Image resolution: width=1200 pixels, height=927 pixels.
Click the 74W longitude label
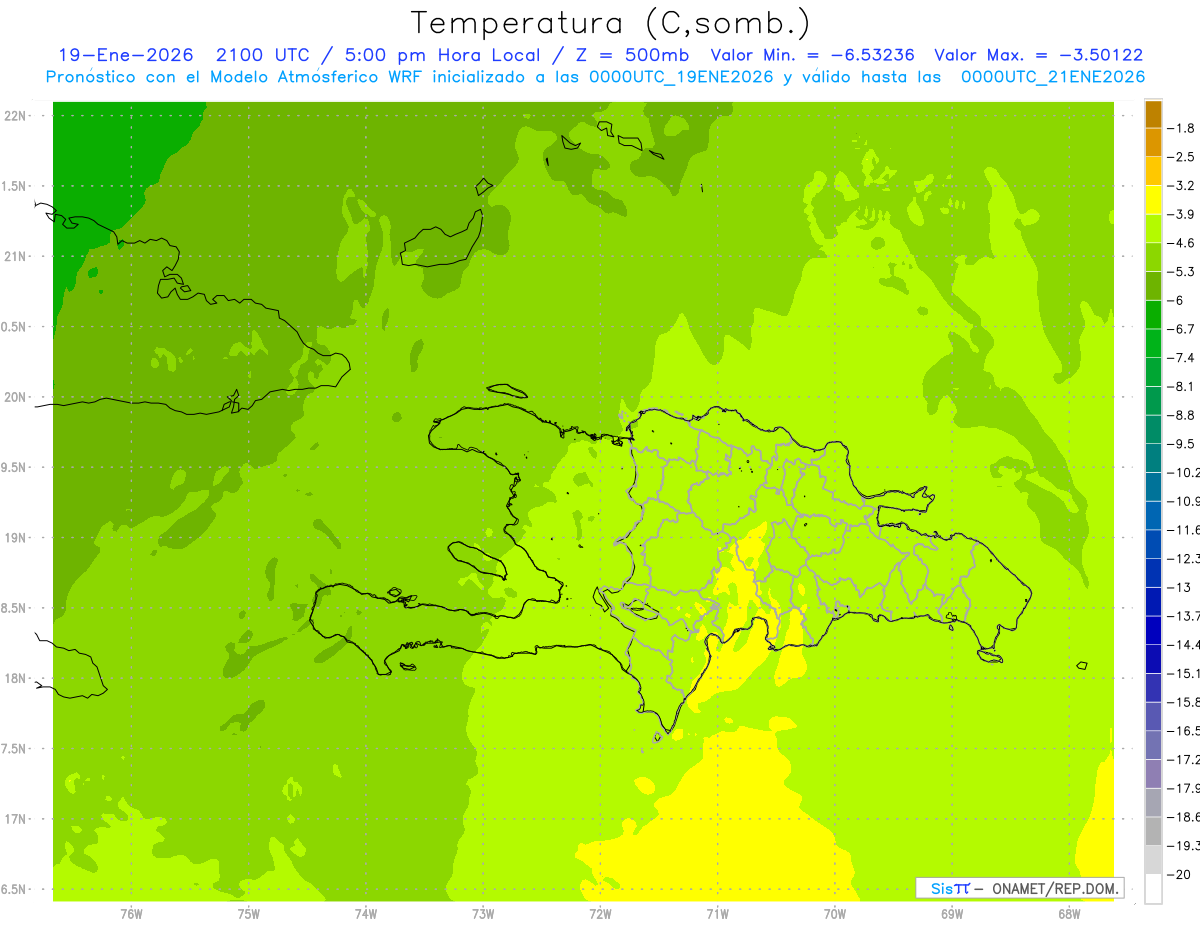365,913
